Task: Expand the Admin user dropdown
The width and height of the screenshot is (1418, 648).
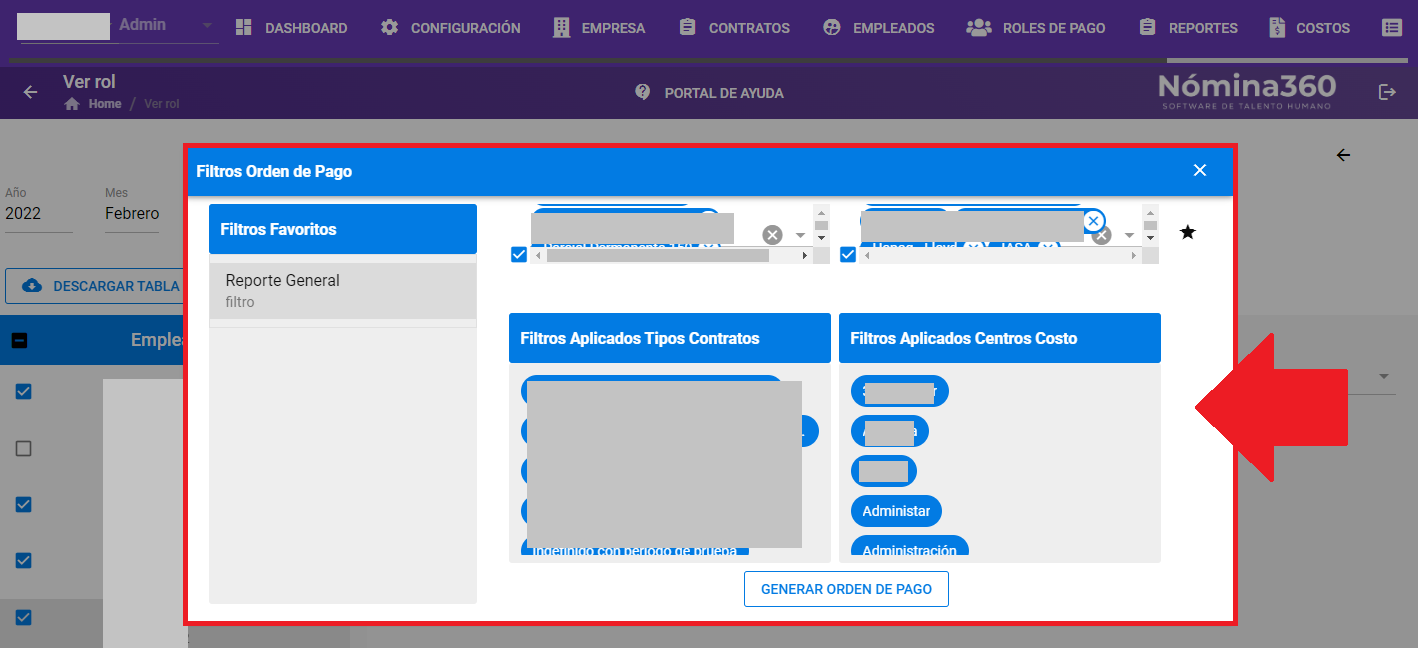Action: coord(207,25)
